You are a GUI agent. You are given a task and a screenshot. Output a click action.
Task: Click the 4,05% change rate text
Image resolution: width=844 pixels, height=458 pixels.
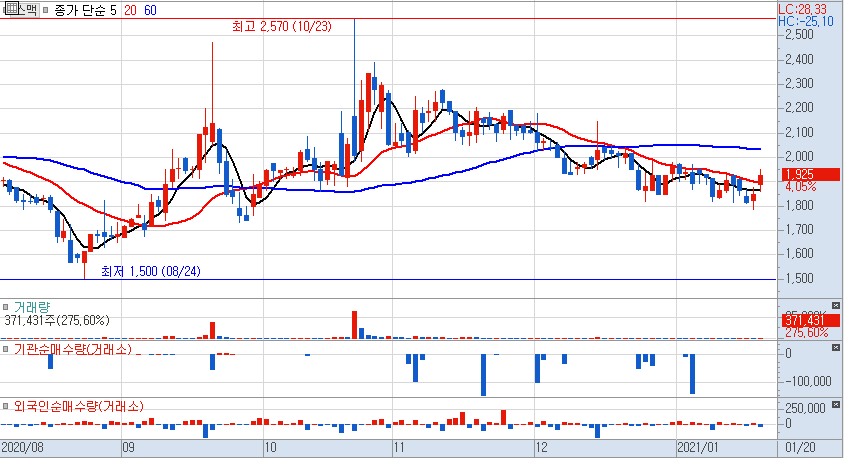coord(801,187)
